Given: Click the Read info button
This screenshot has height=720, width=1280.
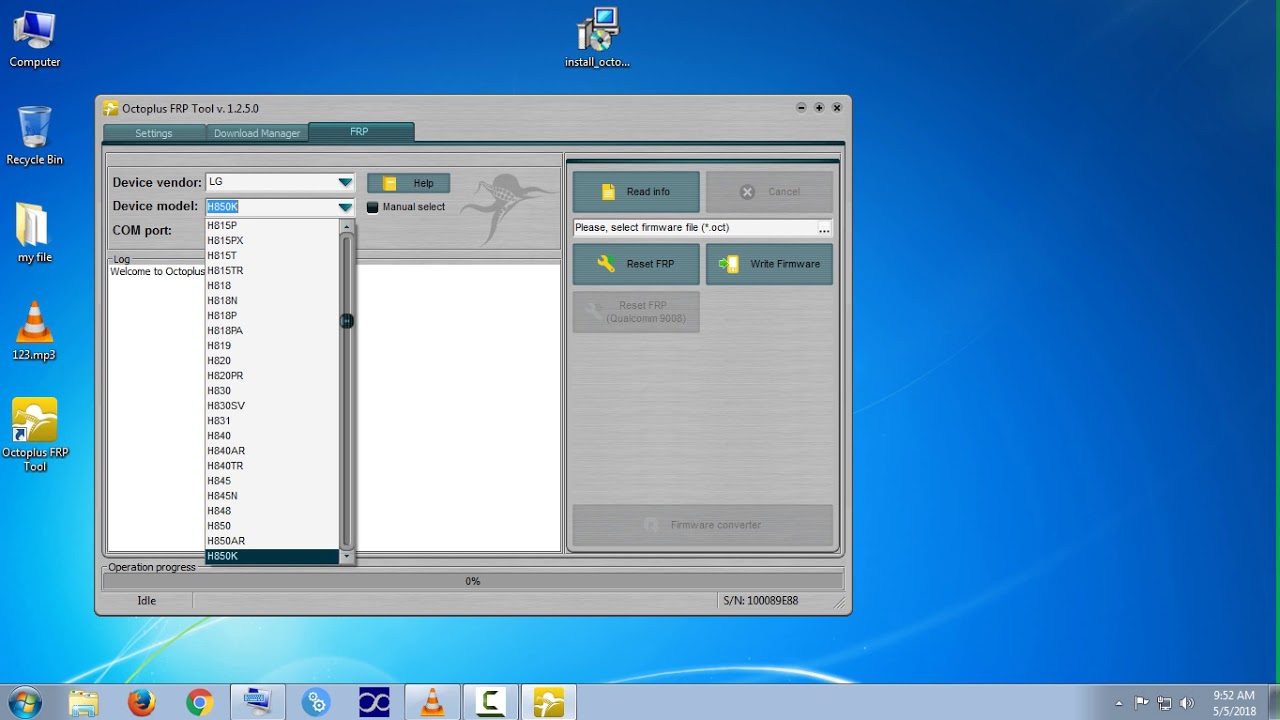Looking at the screenshot, I should point(636,192).
